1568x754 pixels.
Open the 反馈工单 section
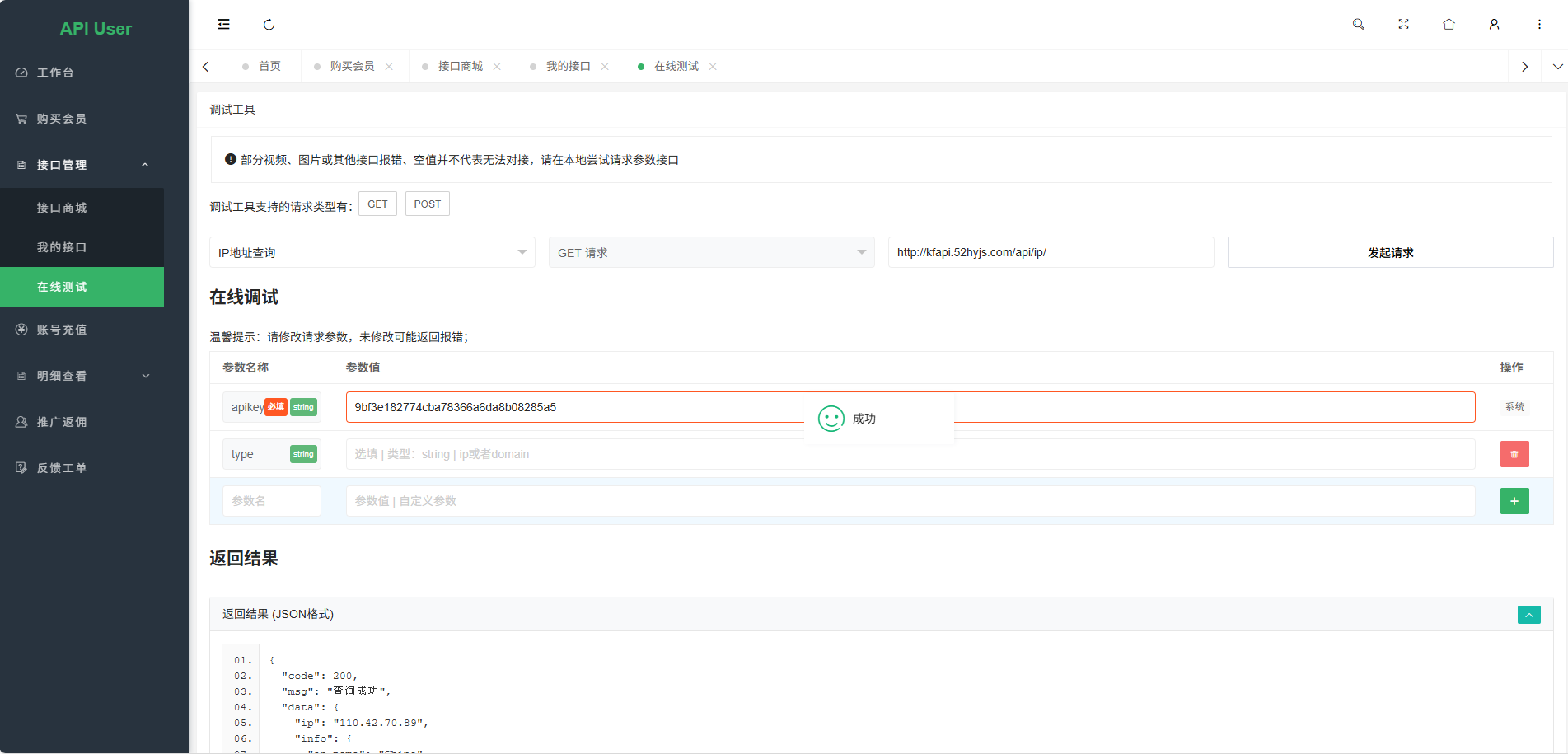point(60,467)
